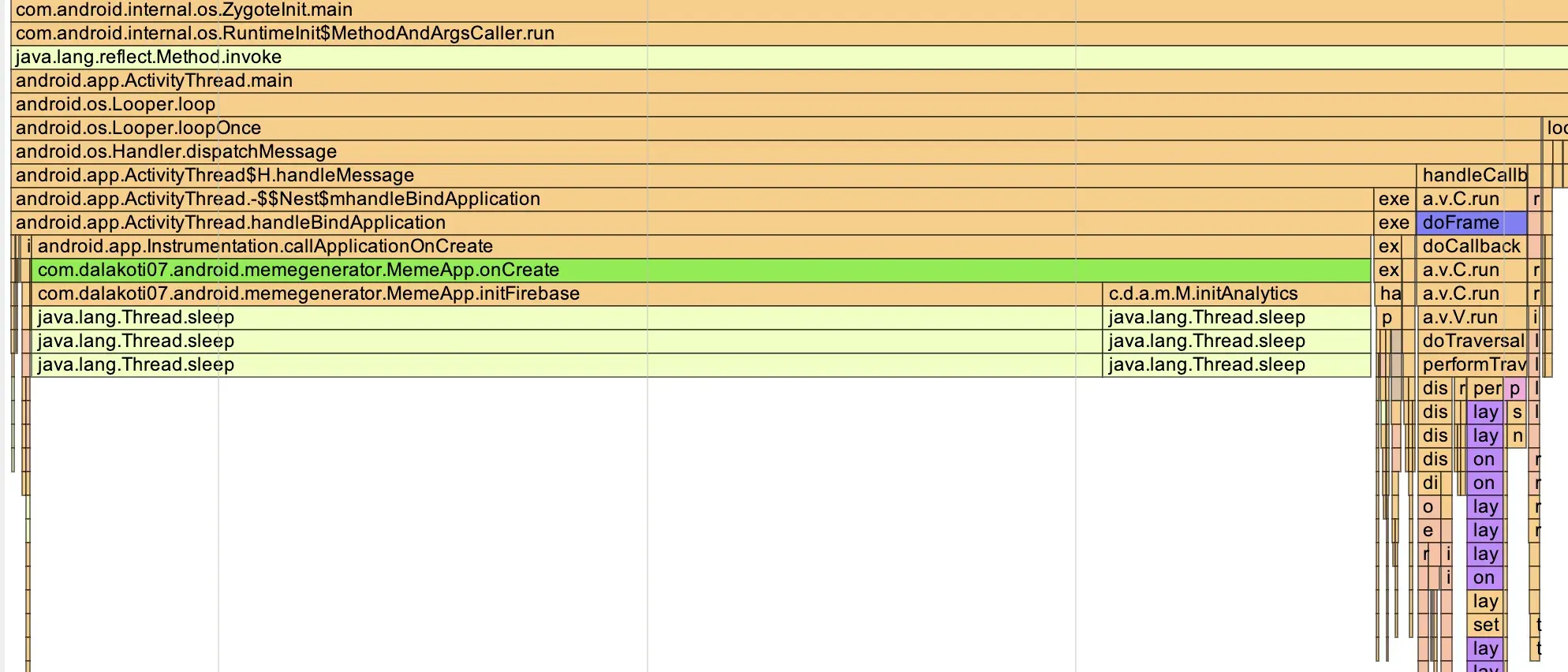Screen dimensions: 1568x672
Task: Click the blue doFrame block
Action: coord(1471,223)
